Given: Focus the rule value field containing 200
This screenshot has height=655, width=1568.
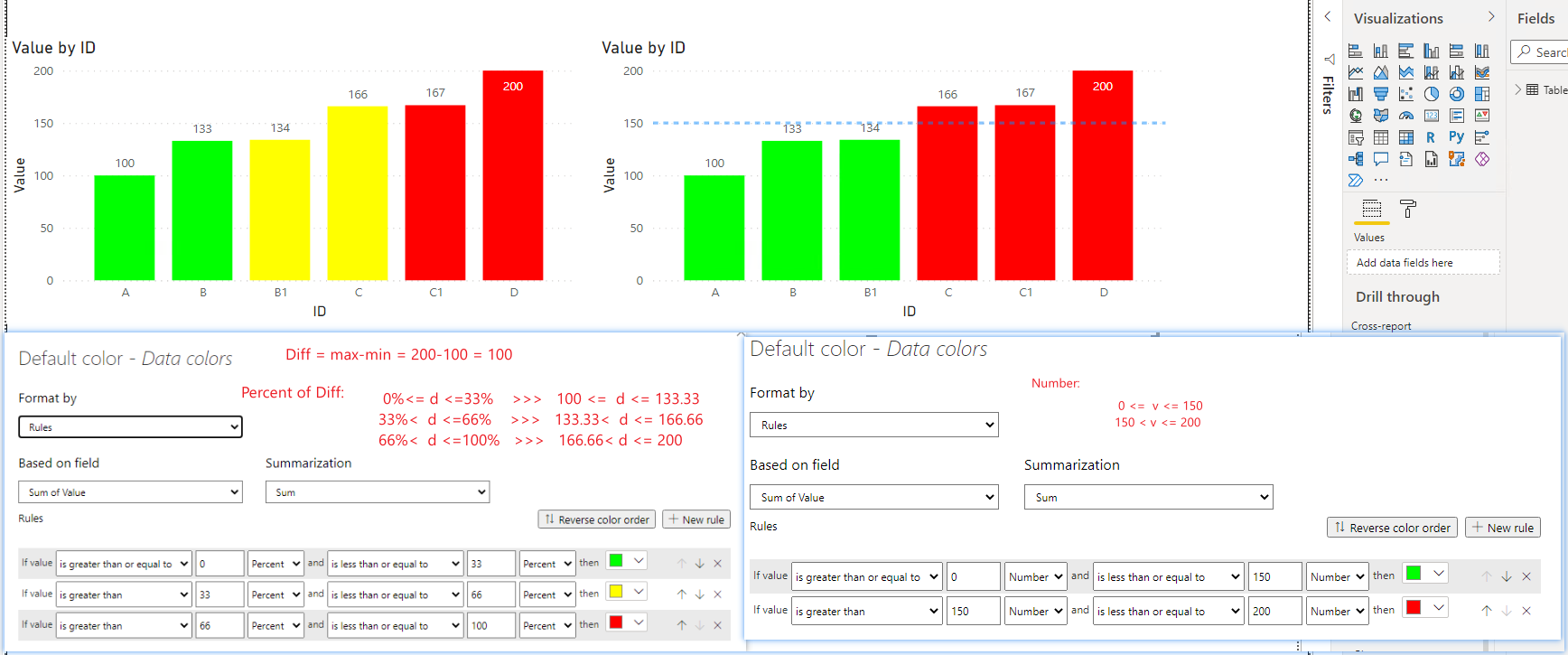Looking at the screenshot, I should pyautogui.click(x=1275, y=611).
